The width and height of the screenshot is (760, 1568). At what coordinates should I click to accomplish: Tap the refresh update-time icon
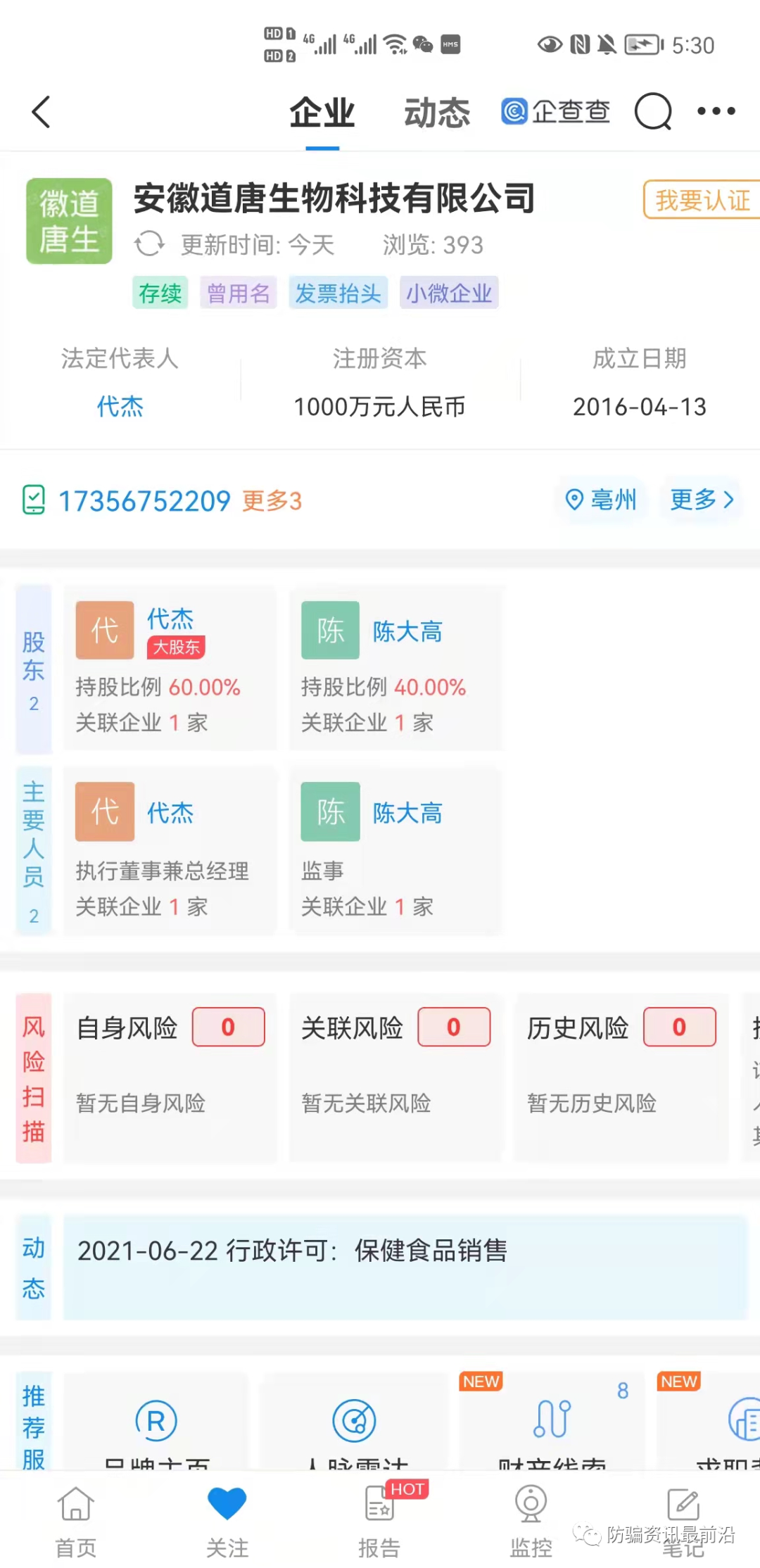(x=149, y=244)
